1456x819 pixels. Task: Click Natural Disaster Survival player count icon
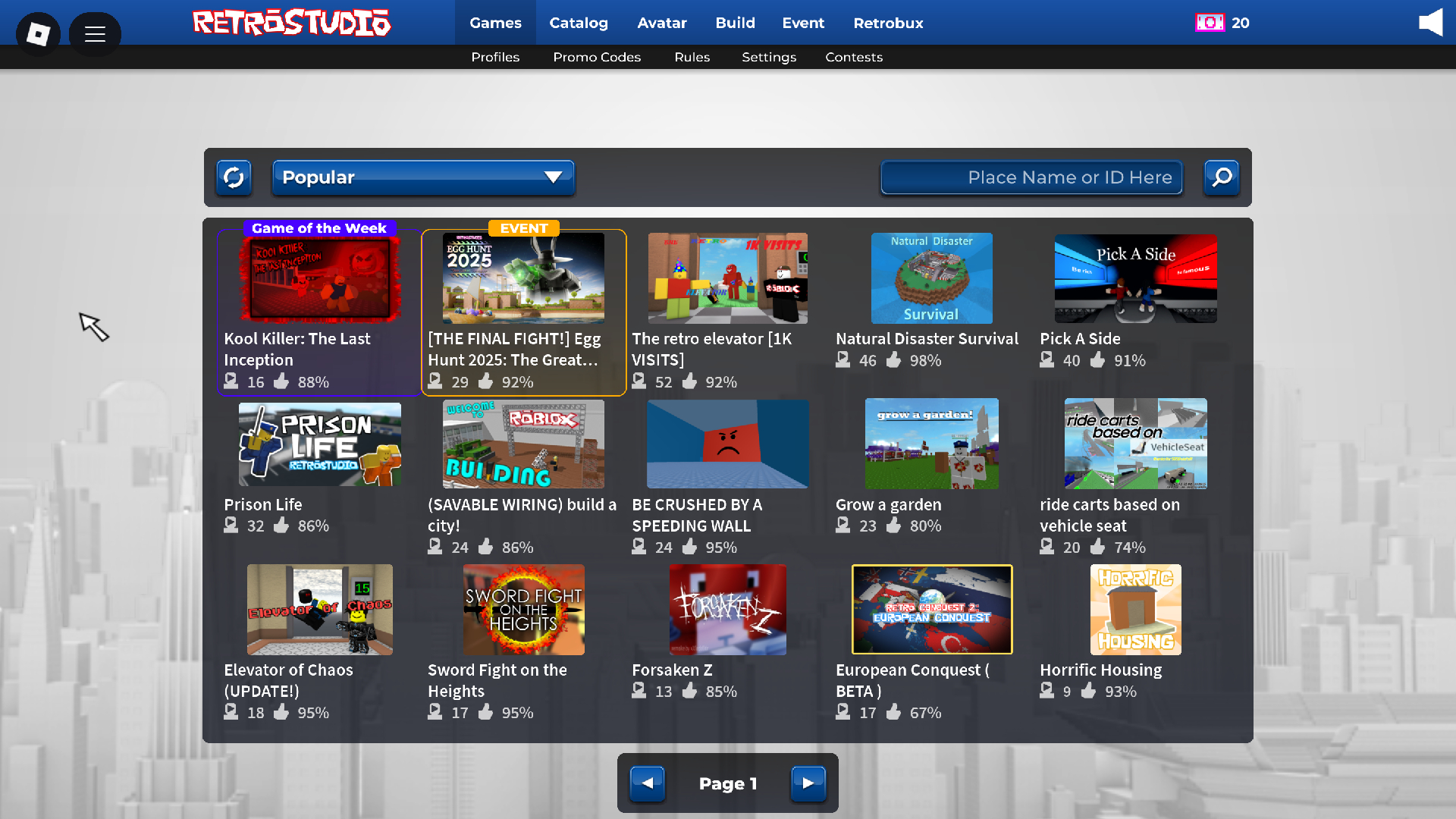(843, 359)
